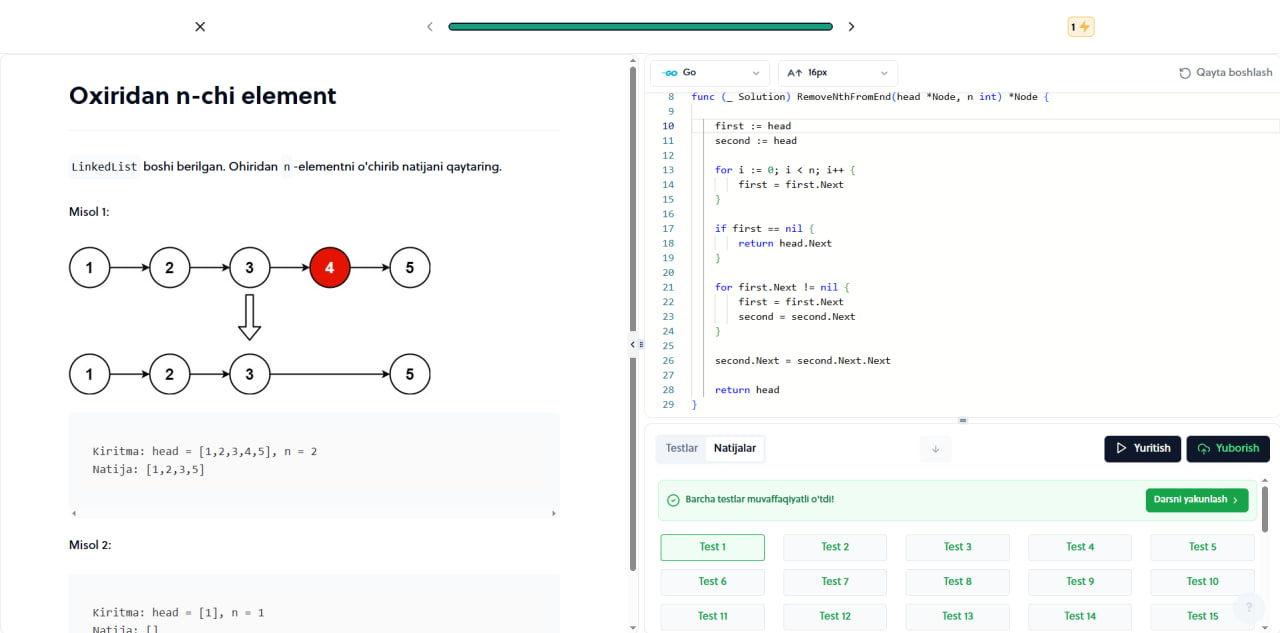This screenshot has width=1280, height=633.
Task: Click Darsni yakunlash to finish lesson
Action: click(1196, 500)
